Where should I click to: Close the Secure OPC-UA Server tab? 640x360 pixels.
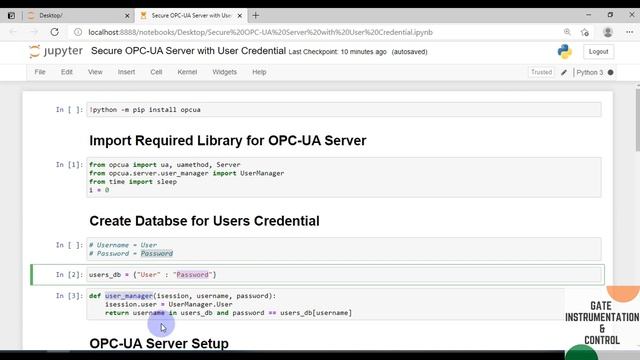coord(240,16)
